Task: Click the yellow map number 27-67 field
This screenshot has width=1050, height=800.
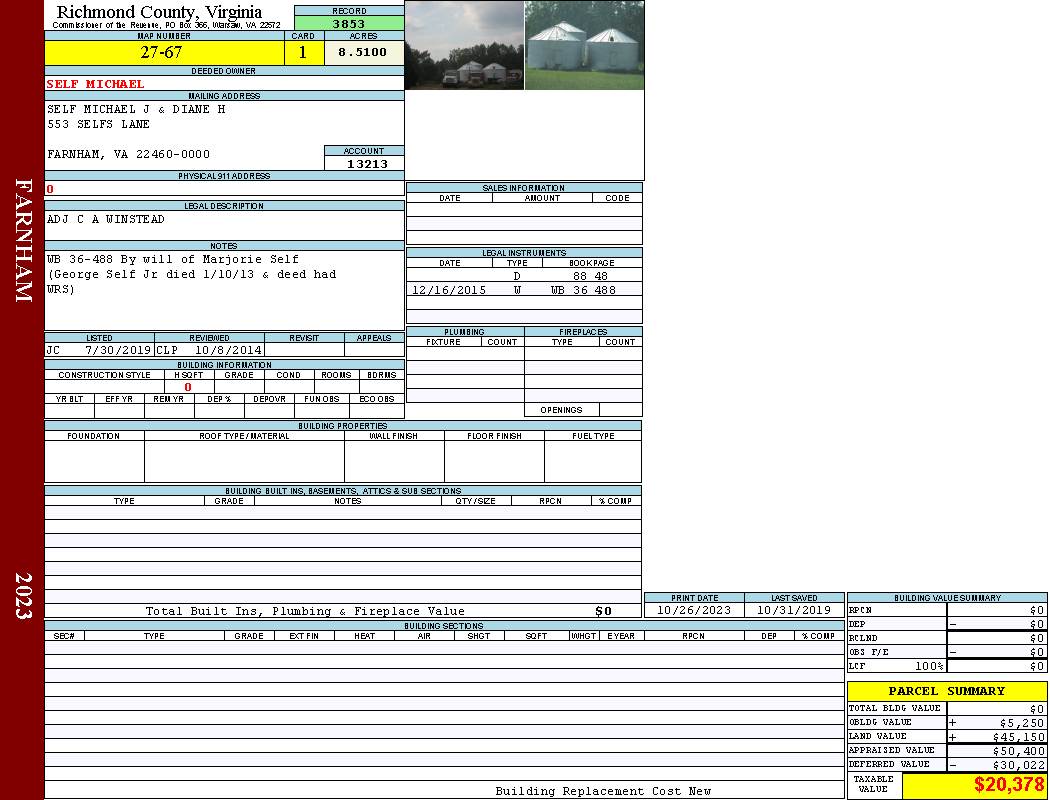Action: 161,52
